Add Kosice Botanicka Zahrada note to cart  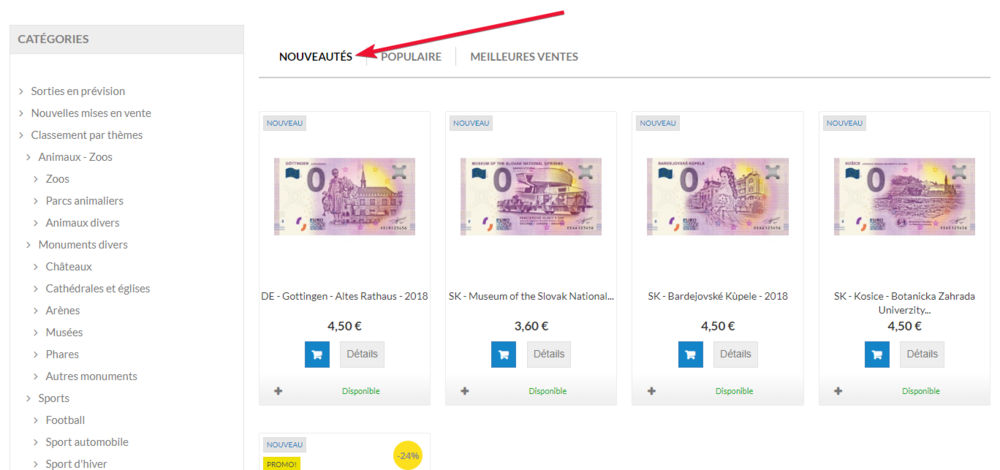pos(878,355)
